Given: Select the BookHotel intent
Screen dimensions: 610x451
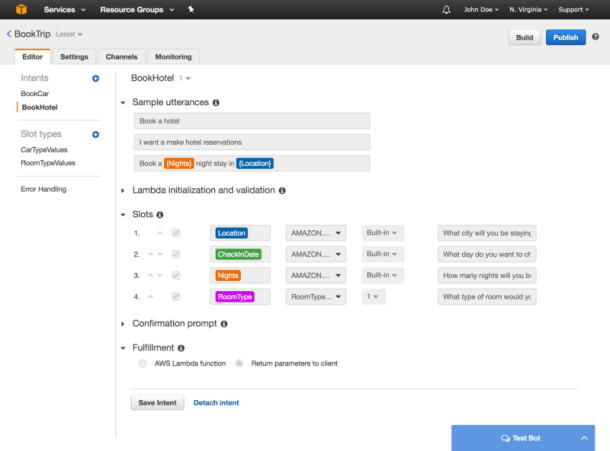Looking at the screenshot, I should [40, 107].
